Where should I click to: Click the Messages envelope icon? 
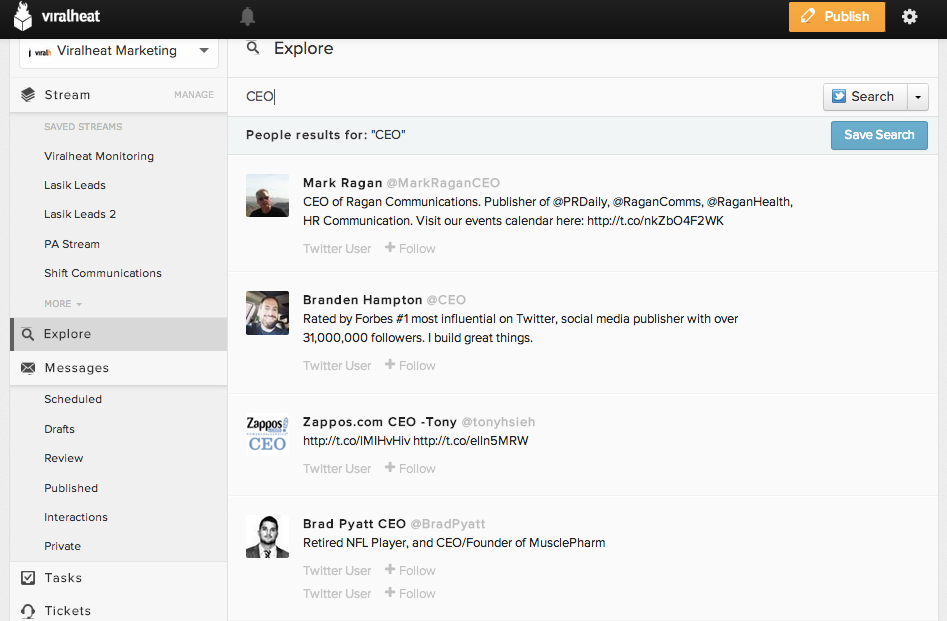28,368
